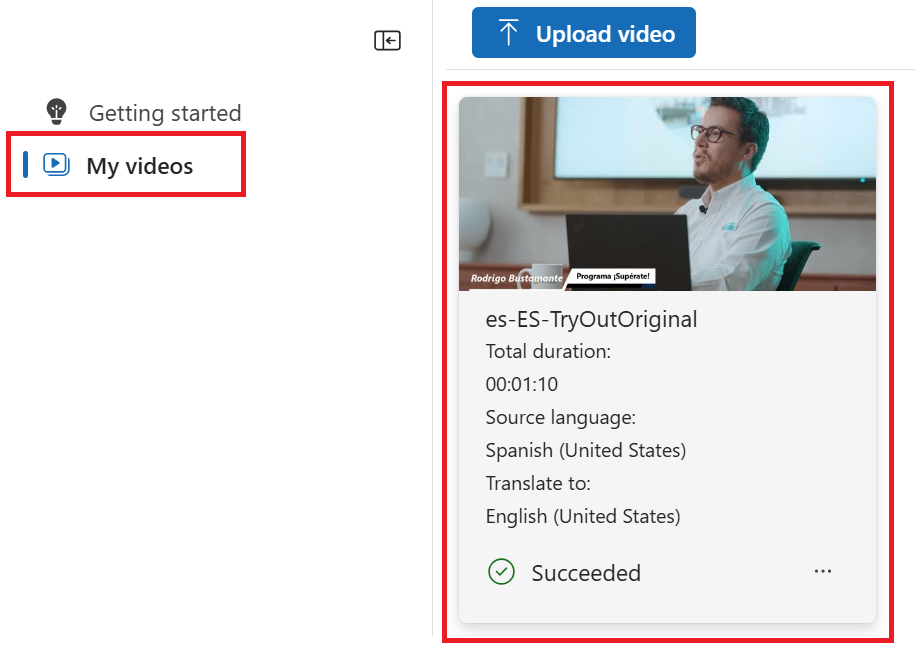Click the video player icon beside My videos
915x655 pixels.
pyautogui.click(x=58, y=164)
